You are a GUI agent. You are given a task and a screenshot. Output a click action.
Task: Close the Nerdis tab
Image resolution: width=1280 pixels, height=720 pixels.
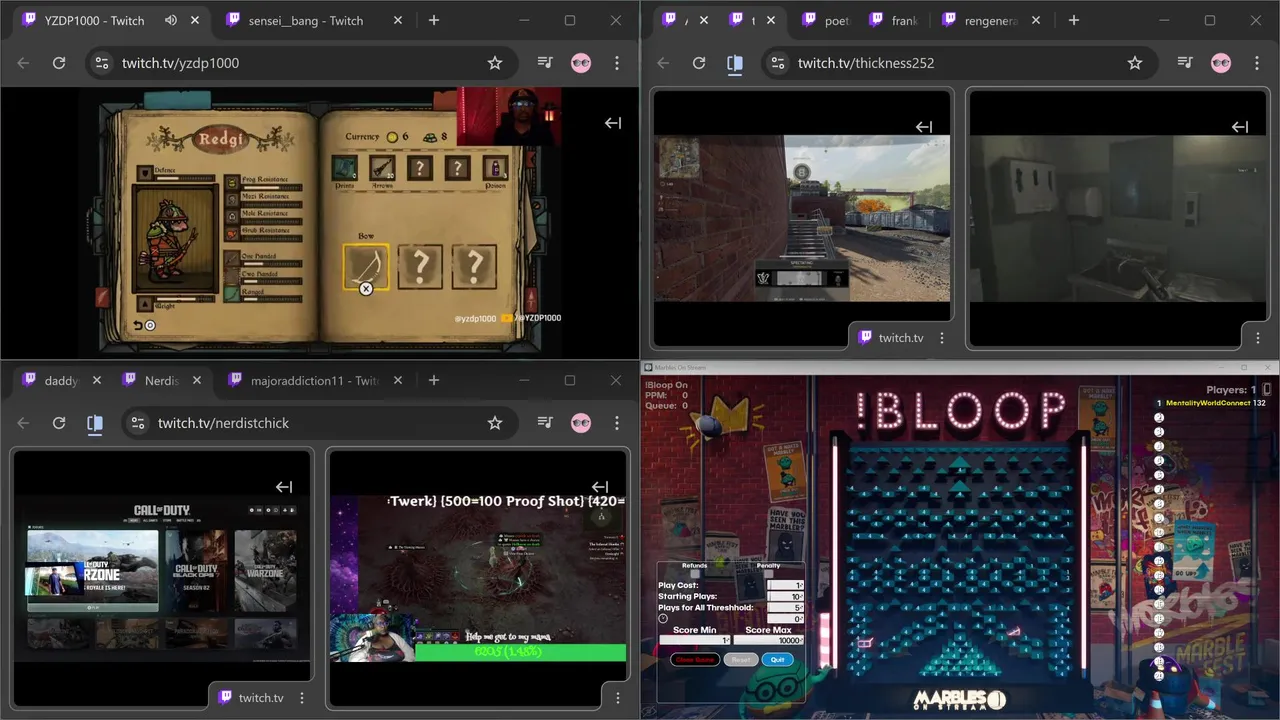(x=197, y=380)
